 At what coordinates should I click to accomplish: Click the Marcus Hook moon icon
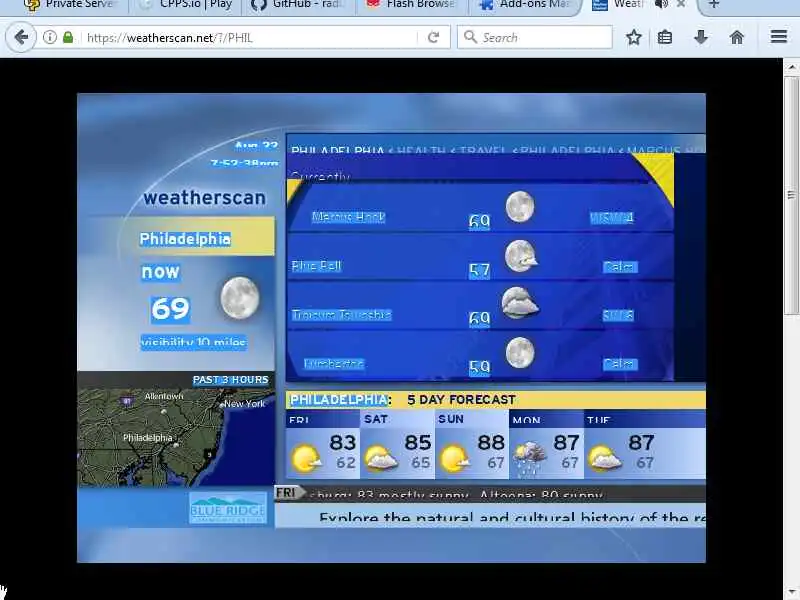point(520,207)
